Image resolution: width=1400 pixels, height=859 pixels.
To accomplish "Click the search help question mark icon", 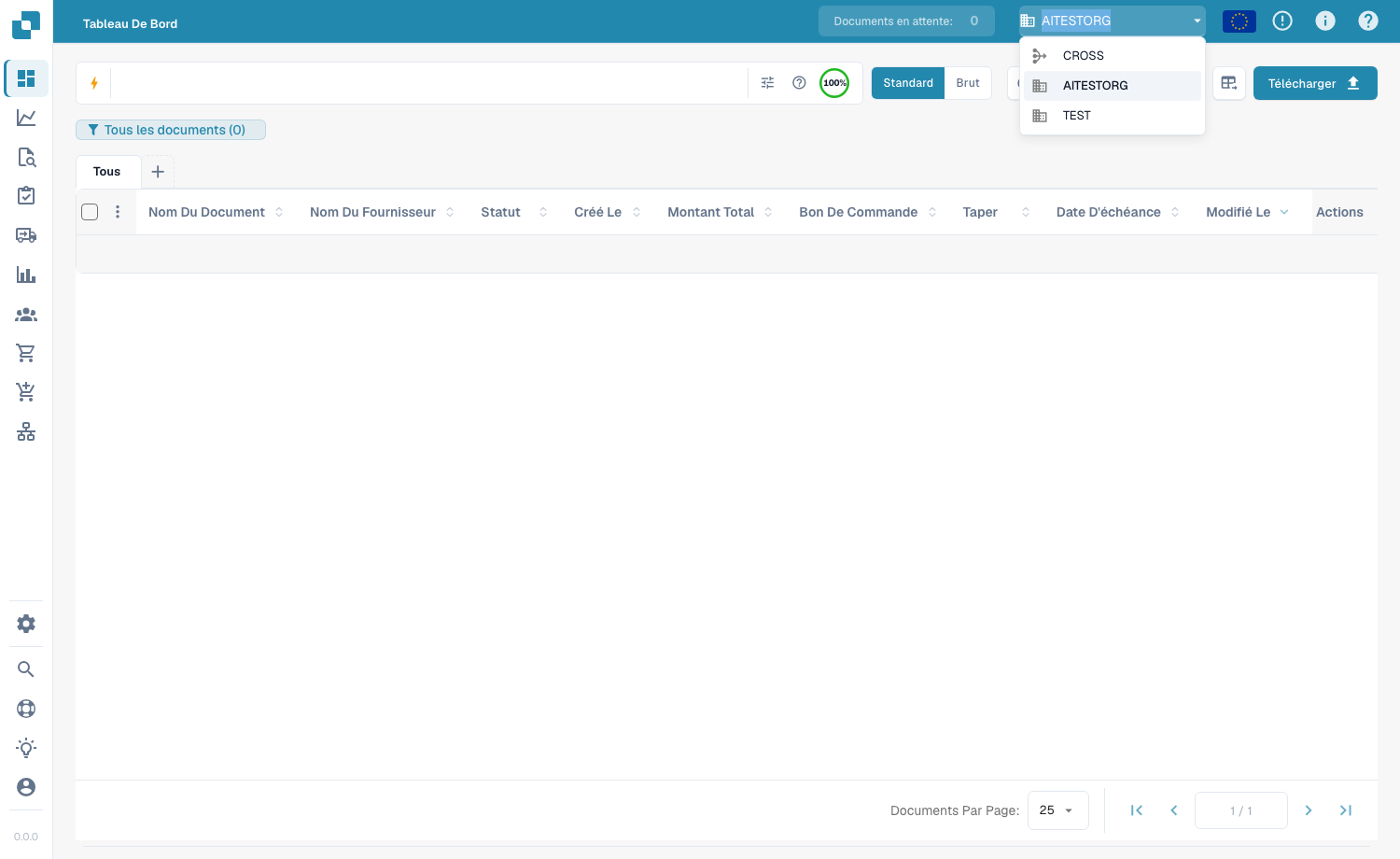I will point(799,83).
